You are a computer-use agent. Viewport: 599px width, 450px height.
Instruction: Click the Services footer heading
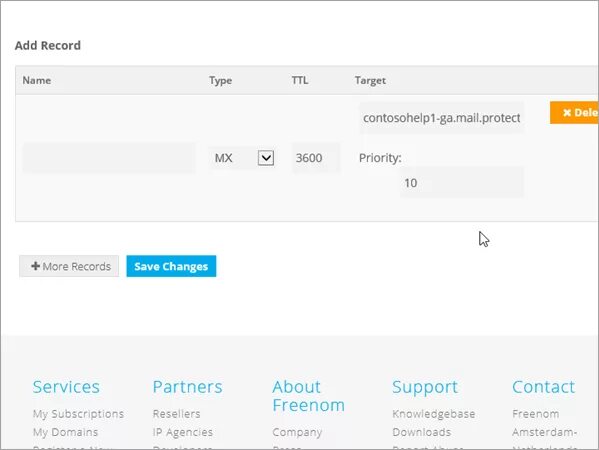pyautogui.click(x=66, y=387)
